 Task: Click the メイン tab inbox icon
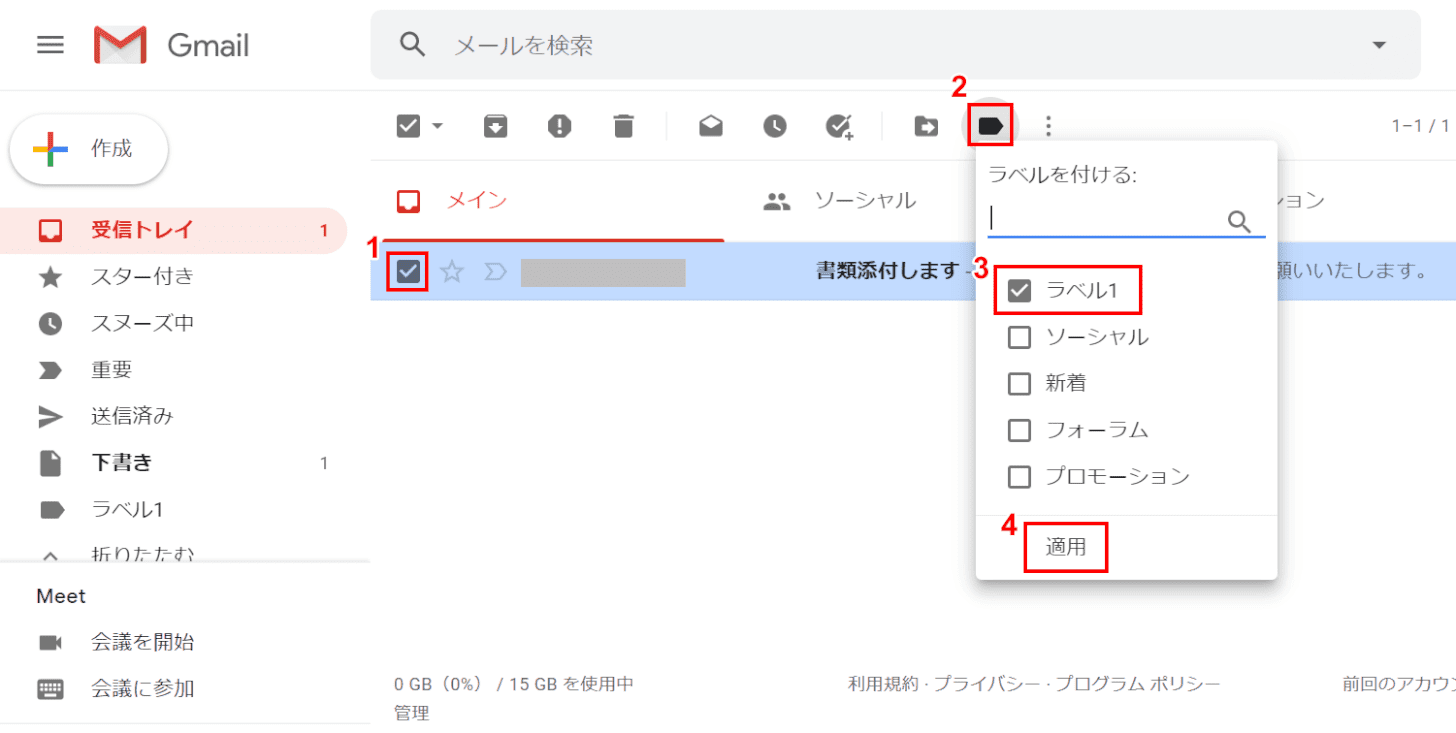pyautogui.click(x=408, y=201)
